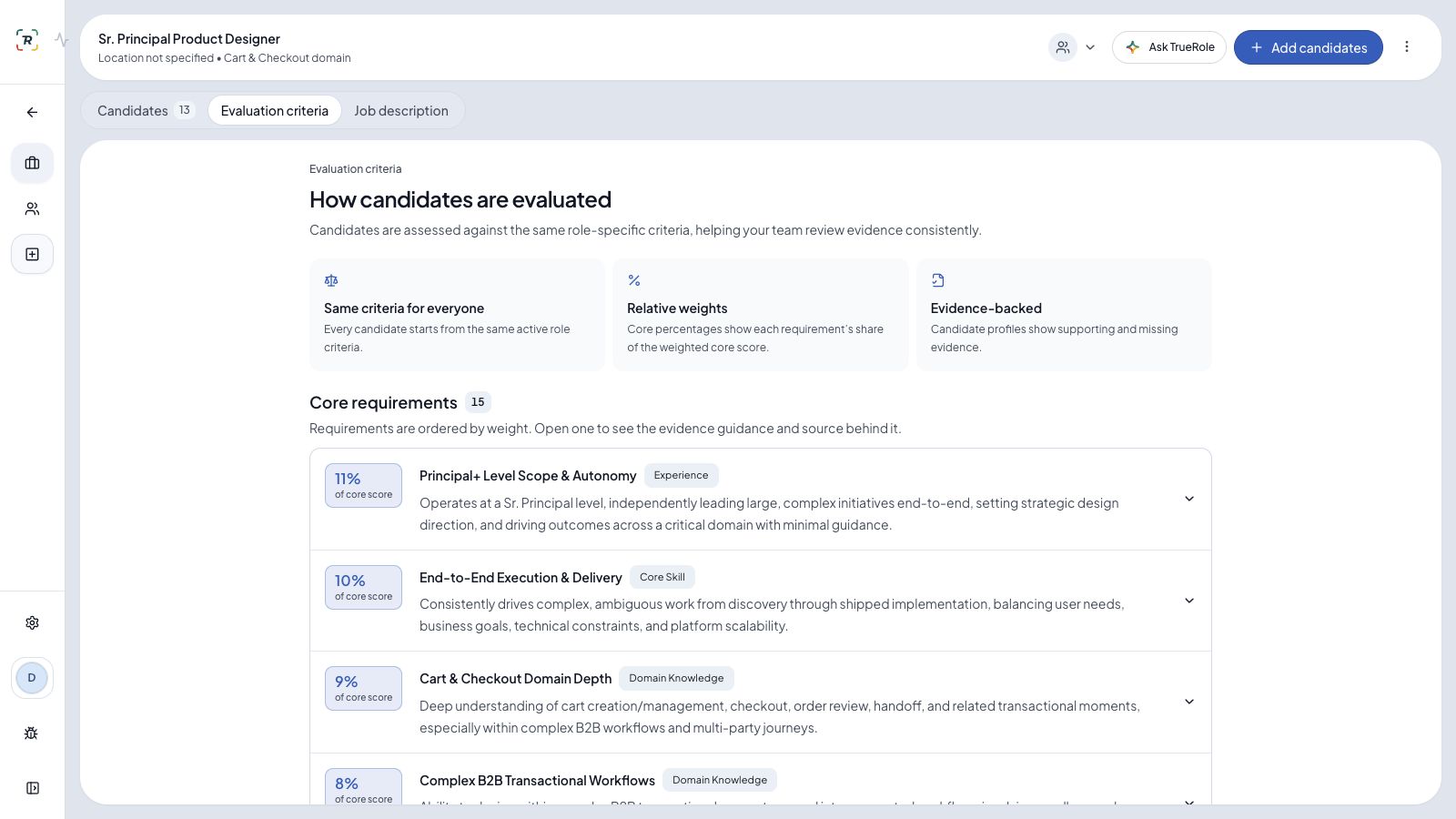The width and height of the screenshot is (1456, 819).
Task: Click the bug report icon
Action: (32, 733)
